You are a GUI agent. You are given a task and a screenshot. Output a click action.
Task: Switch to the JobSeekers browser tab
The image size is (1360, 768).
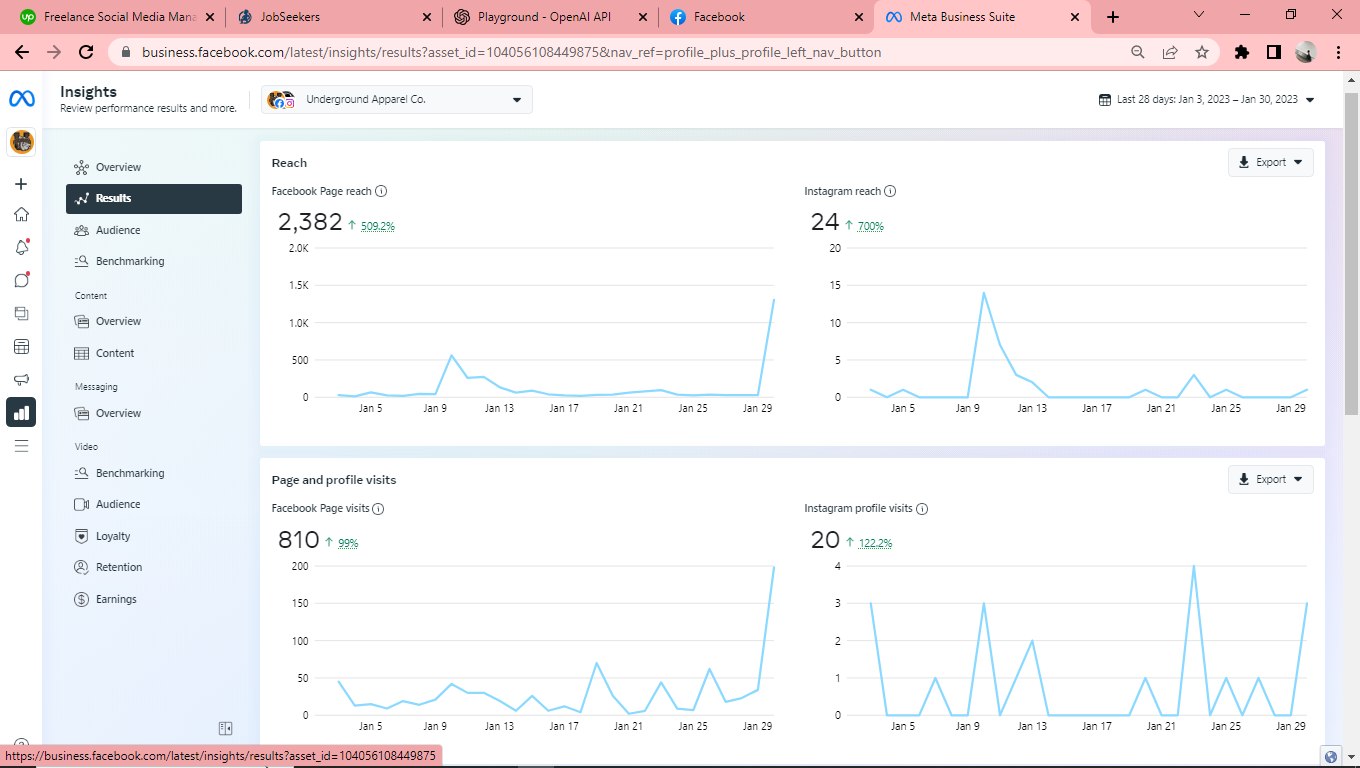[x=334, y=17]
